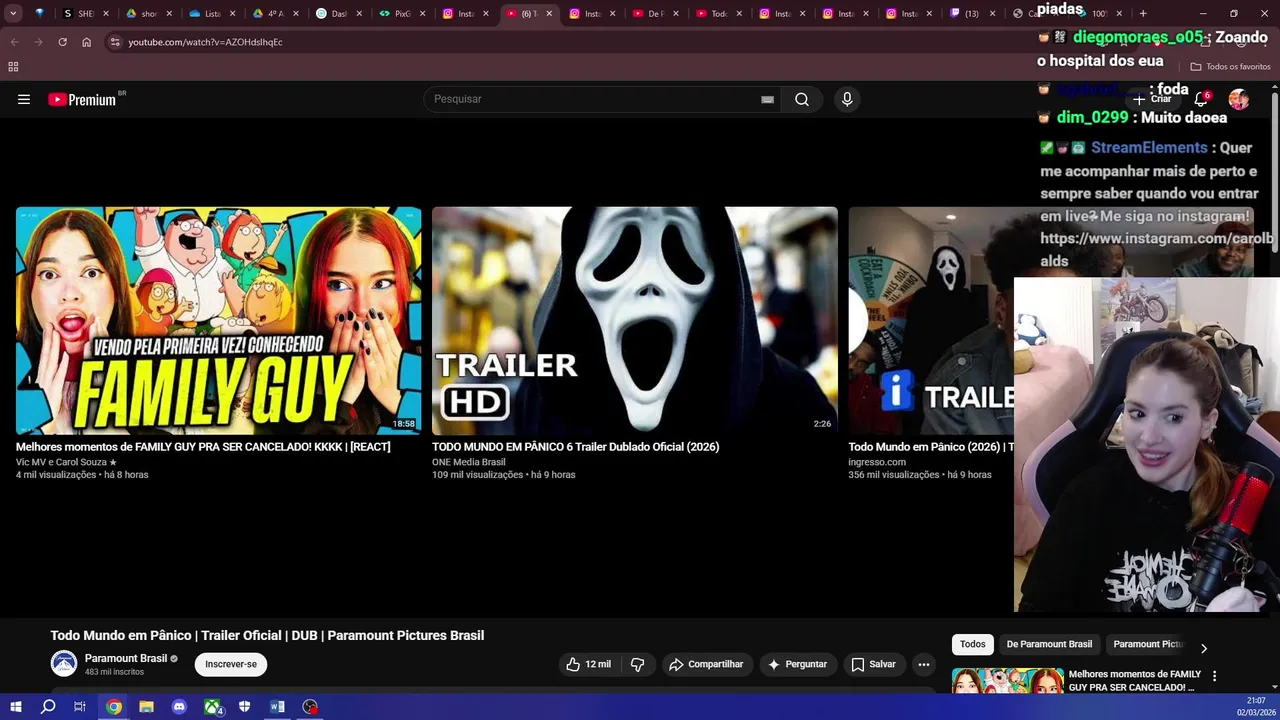Subscribe using the Inscrever-se button
Image resolution: width=1280 pixels, height=720 pixels.
pyautogui.click(x=231, y=664)
